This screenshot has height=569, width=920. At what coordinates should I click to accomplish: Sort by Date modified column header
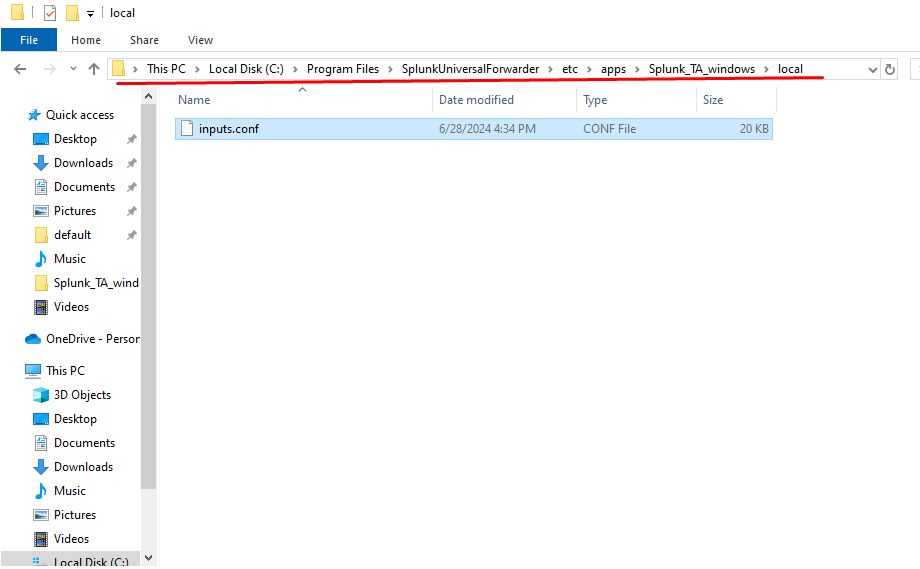pos(476,100)
